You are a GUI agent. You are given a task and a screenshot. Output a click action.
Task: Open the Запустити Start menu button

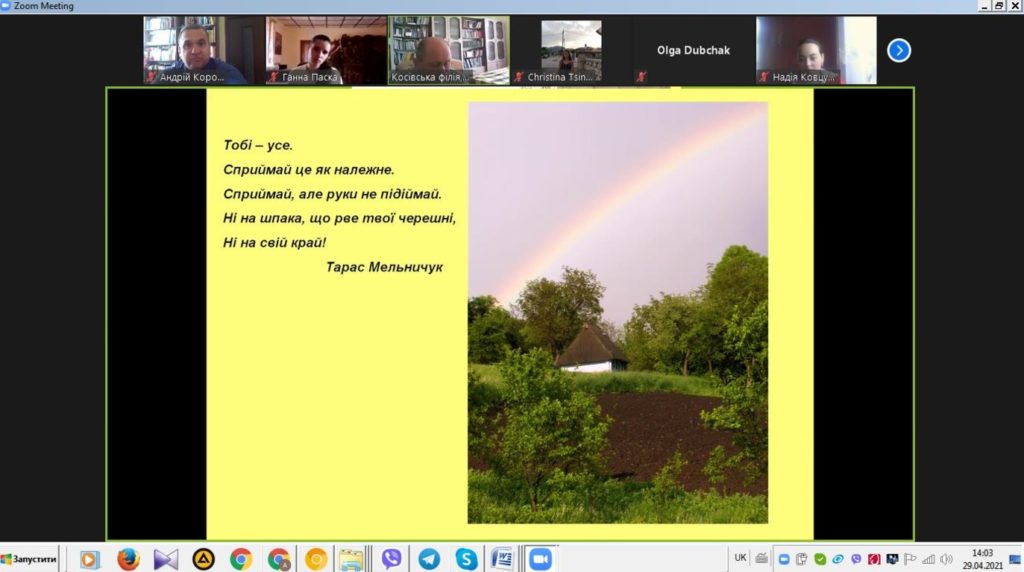coord(29,559)
